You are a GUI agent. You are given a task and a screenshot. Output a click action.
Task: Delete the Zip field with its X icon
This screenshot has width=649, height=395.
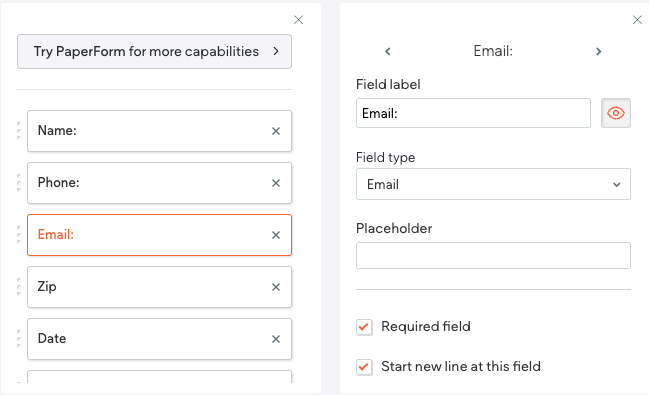pyautogui.click(x=276, y=287)
